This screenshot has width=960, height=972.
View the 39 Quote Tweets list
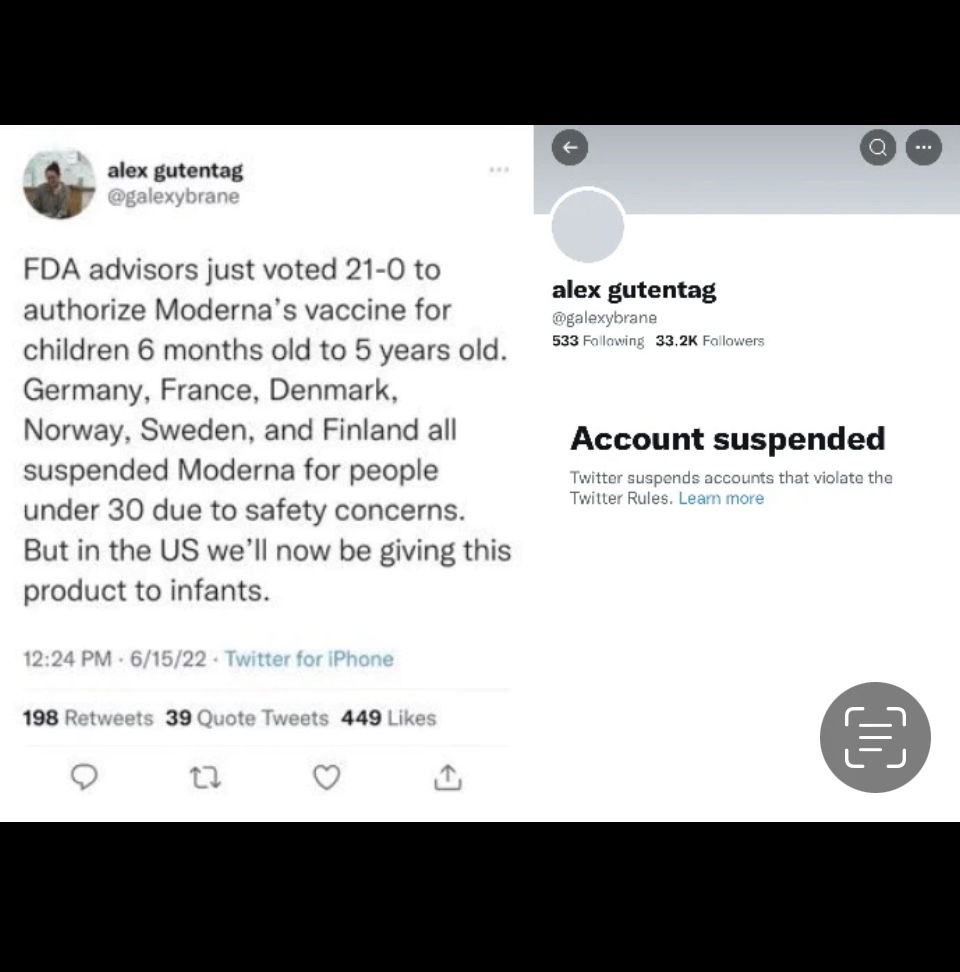click(247, 718)
